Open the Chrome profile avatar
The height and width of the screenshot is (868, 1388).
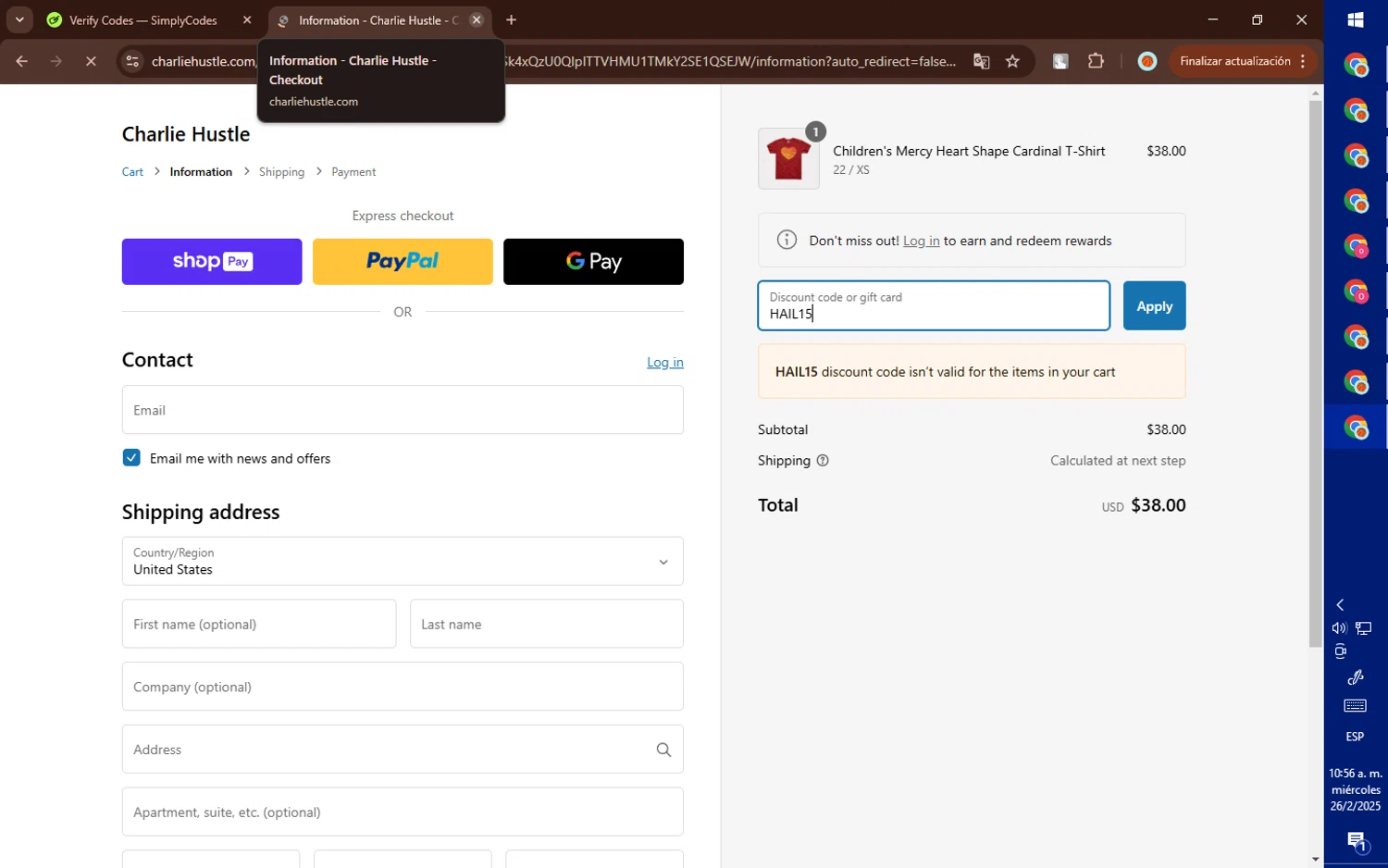click(x=1147, y=62)
